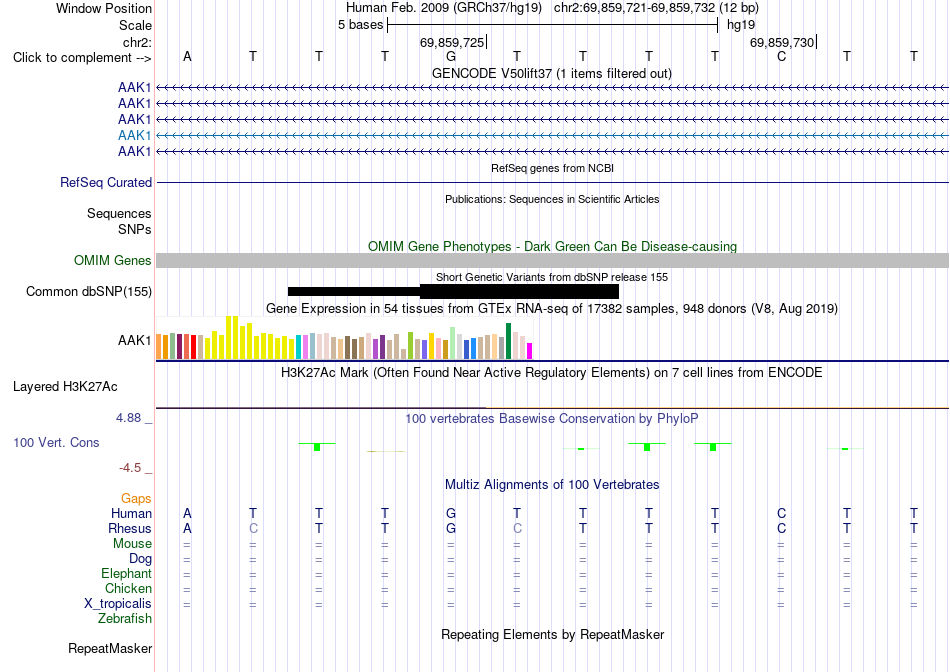950x672 pixels.
Task: Click the -4.5 PhyloP lower value
Action: pyautogui.click(x=130, y=468)
